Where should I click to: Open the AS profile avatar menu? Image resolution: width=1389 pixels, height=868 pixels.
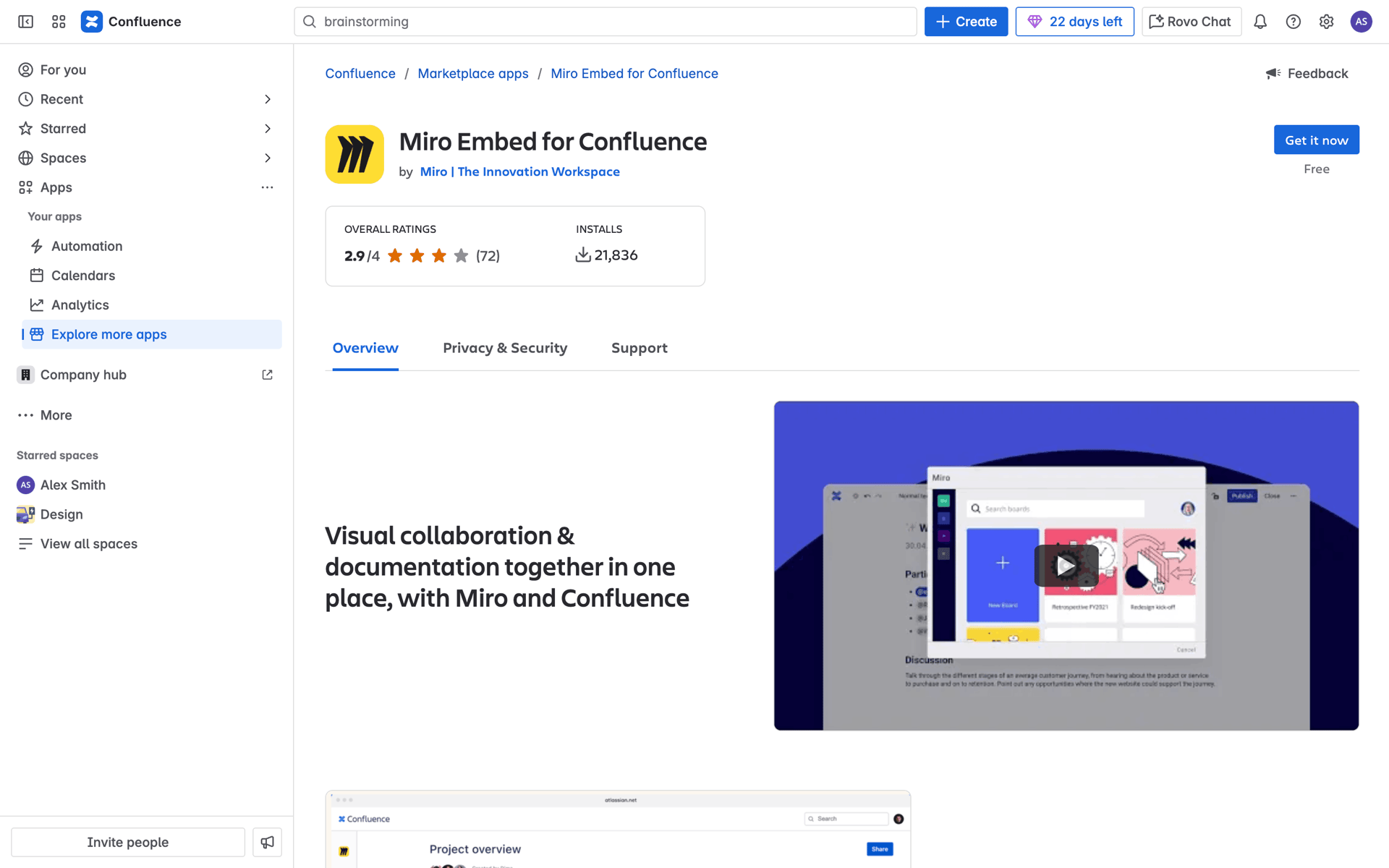(1361, 22)
